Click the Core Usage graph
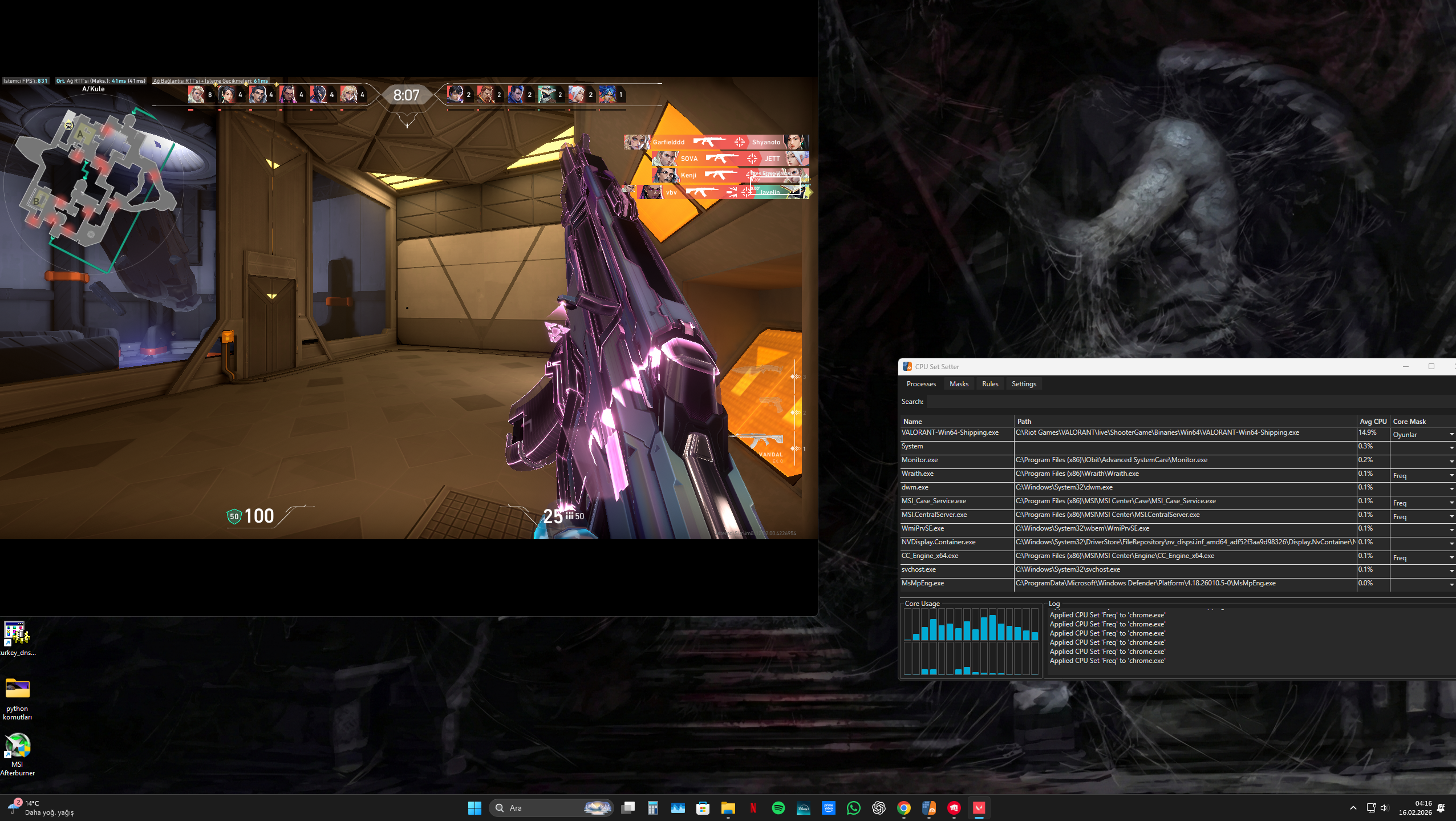This screenshot has width=1456, height=821. click(x=971, y=642)
